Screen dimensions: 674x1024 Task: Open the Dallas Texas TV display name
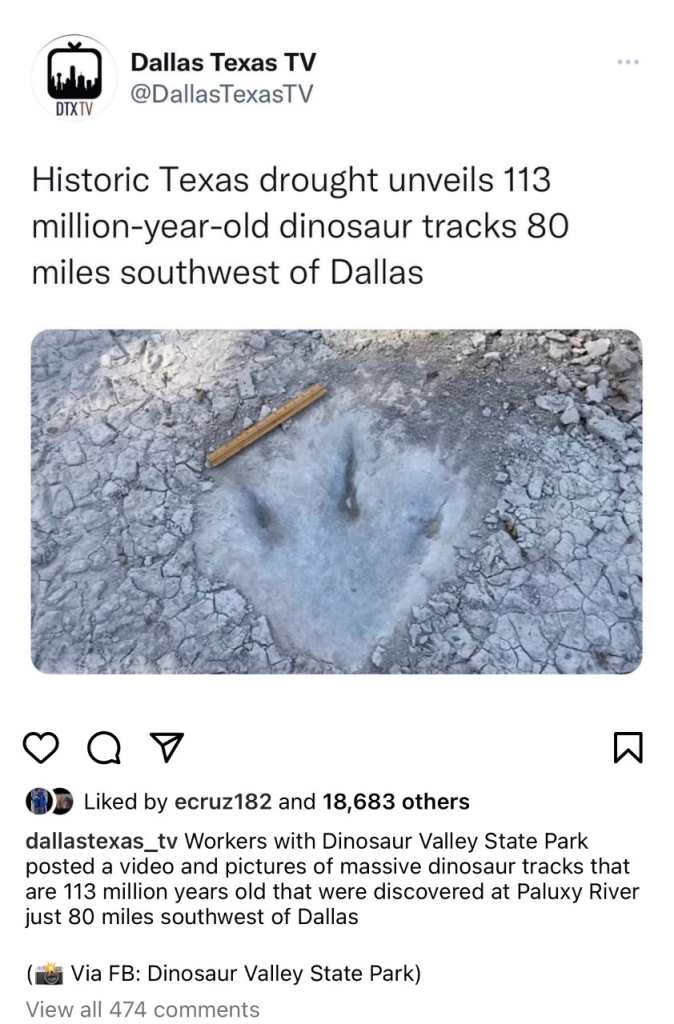click(222, 62)
